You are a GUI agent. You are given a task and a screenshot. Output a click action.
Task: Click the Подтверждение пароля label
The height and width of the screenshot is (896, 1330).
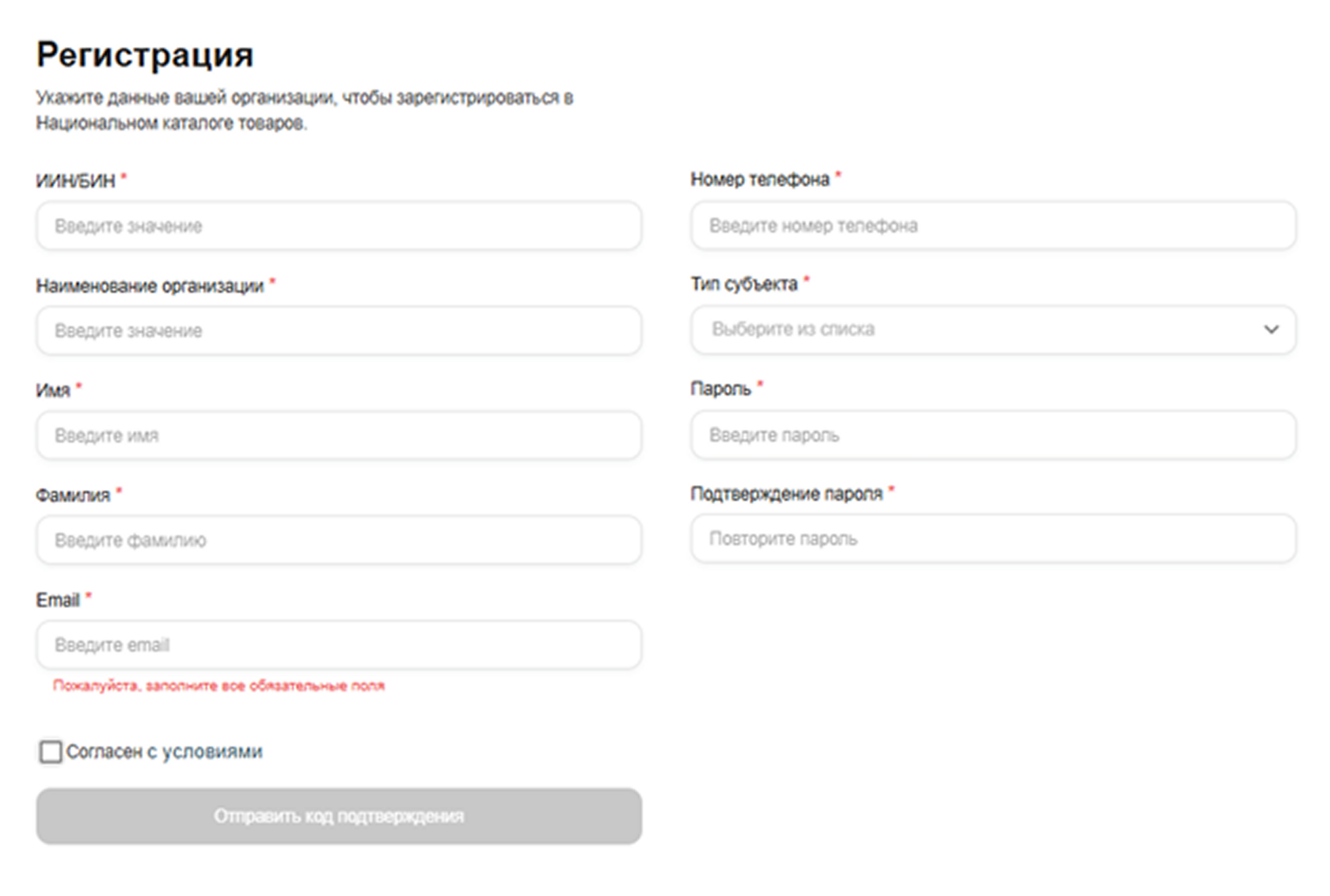coord(786,494)
